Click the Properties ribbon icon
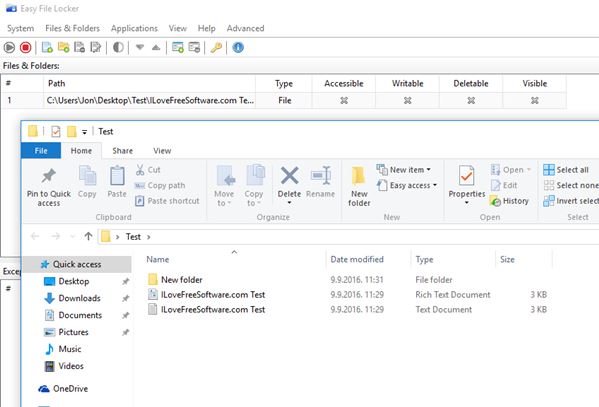Screen dimensions: 599x407 pos(466,176)
